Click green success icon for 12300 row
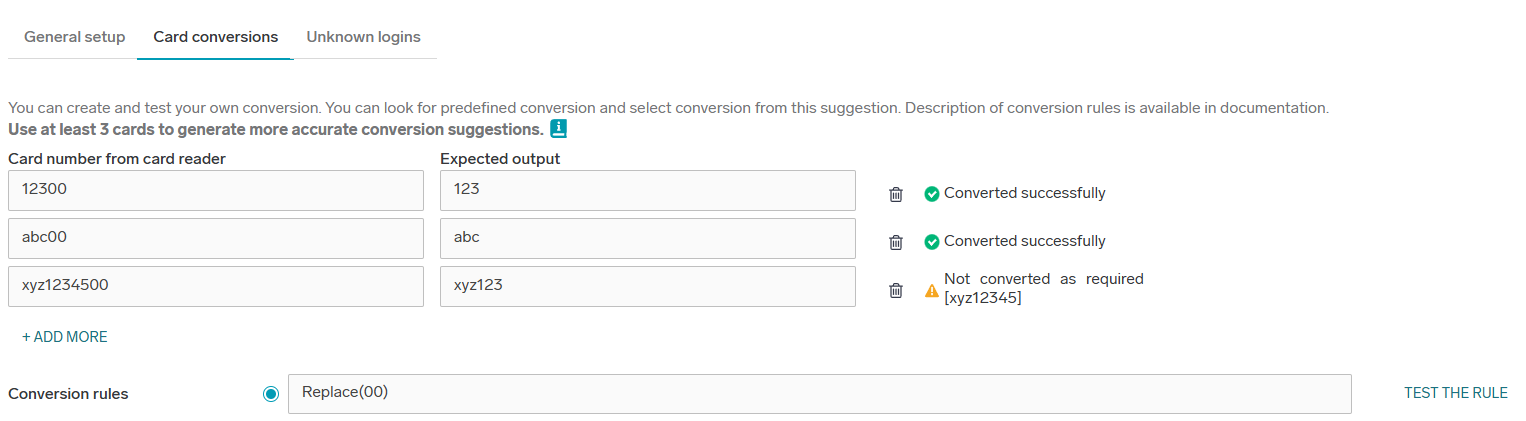The height and width of the screenshot is (421, 1526). (931, 194)
